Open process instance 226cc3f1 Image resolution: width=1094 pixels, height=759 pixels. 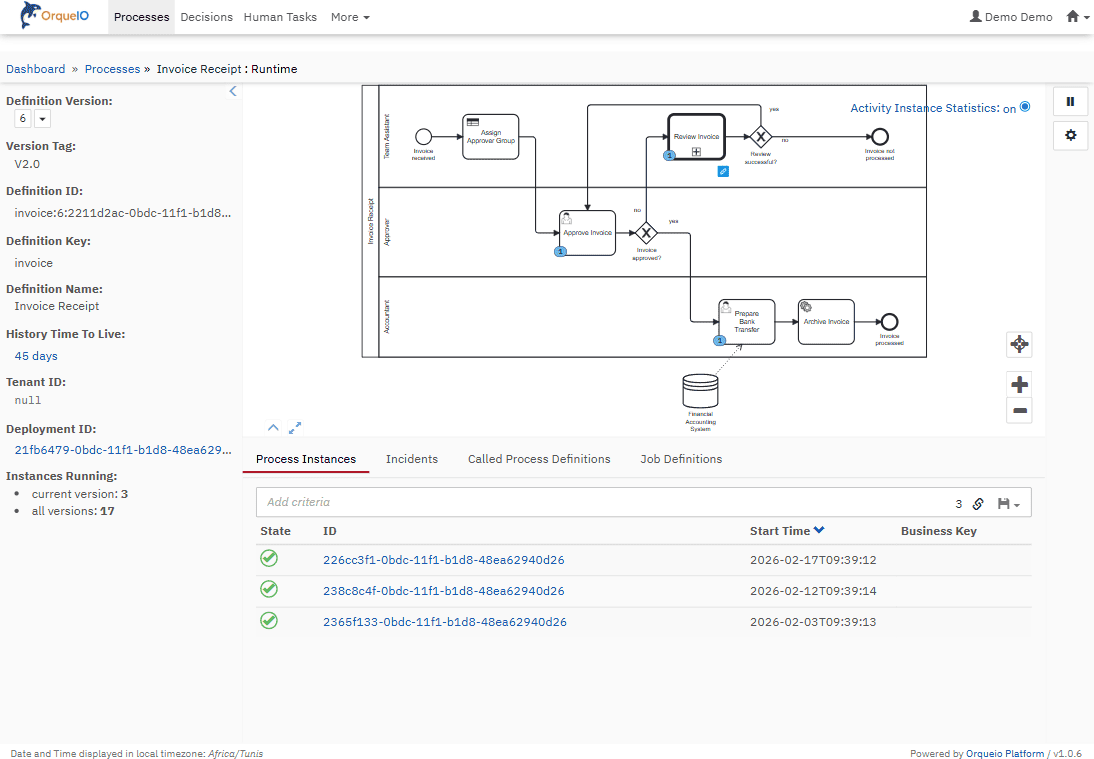(x=444, y=559)
